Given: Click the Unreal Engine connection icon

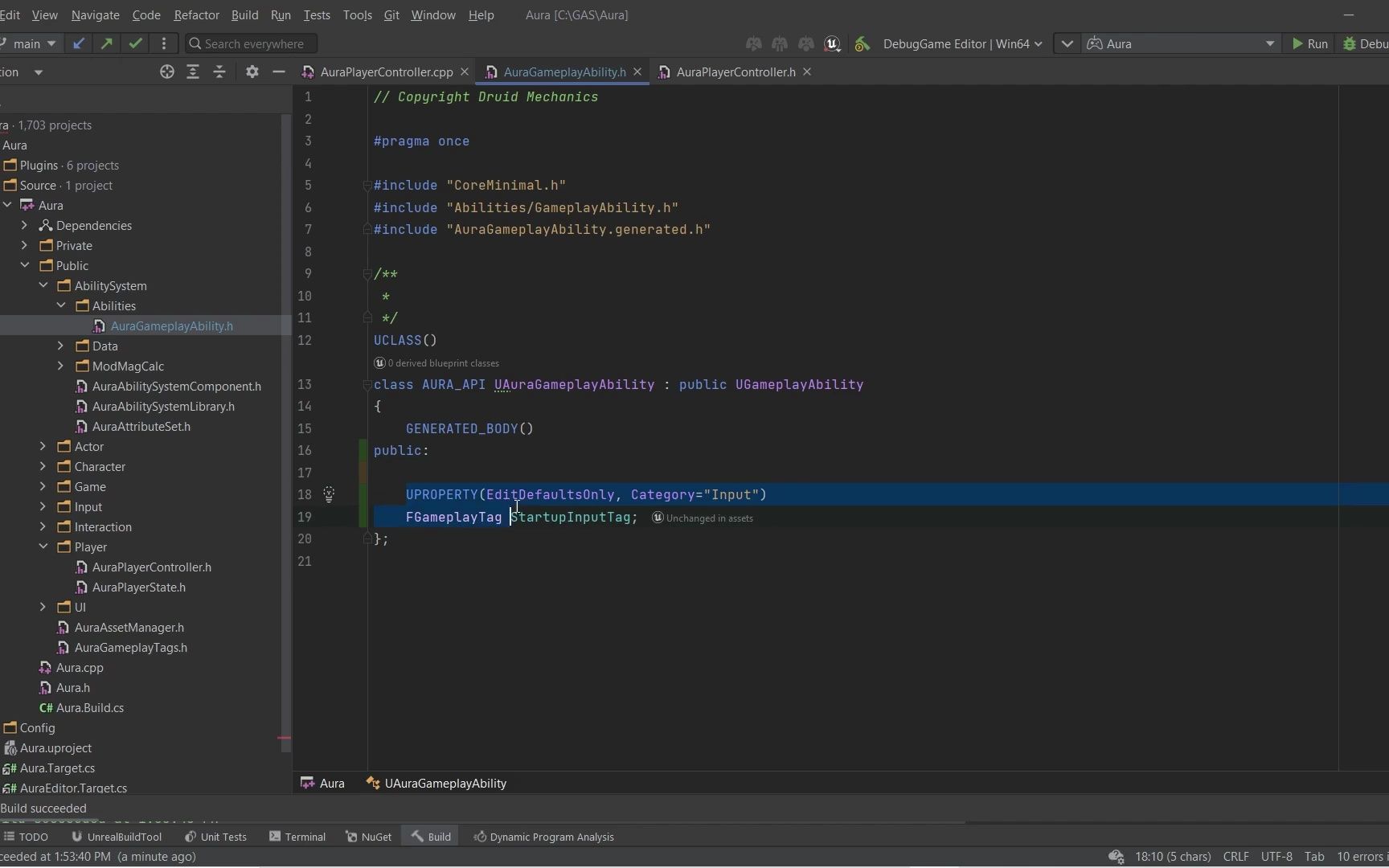Looking at the screenshot, I should tap(833, 44).
